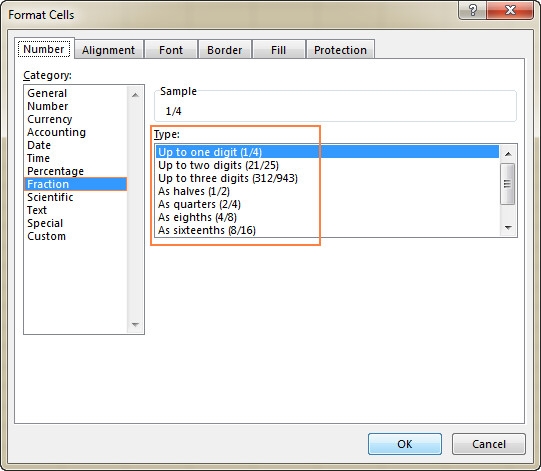Choose the Accounting category

click(76, 132)
